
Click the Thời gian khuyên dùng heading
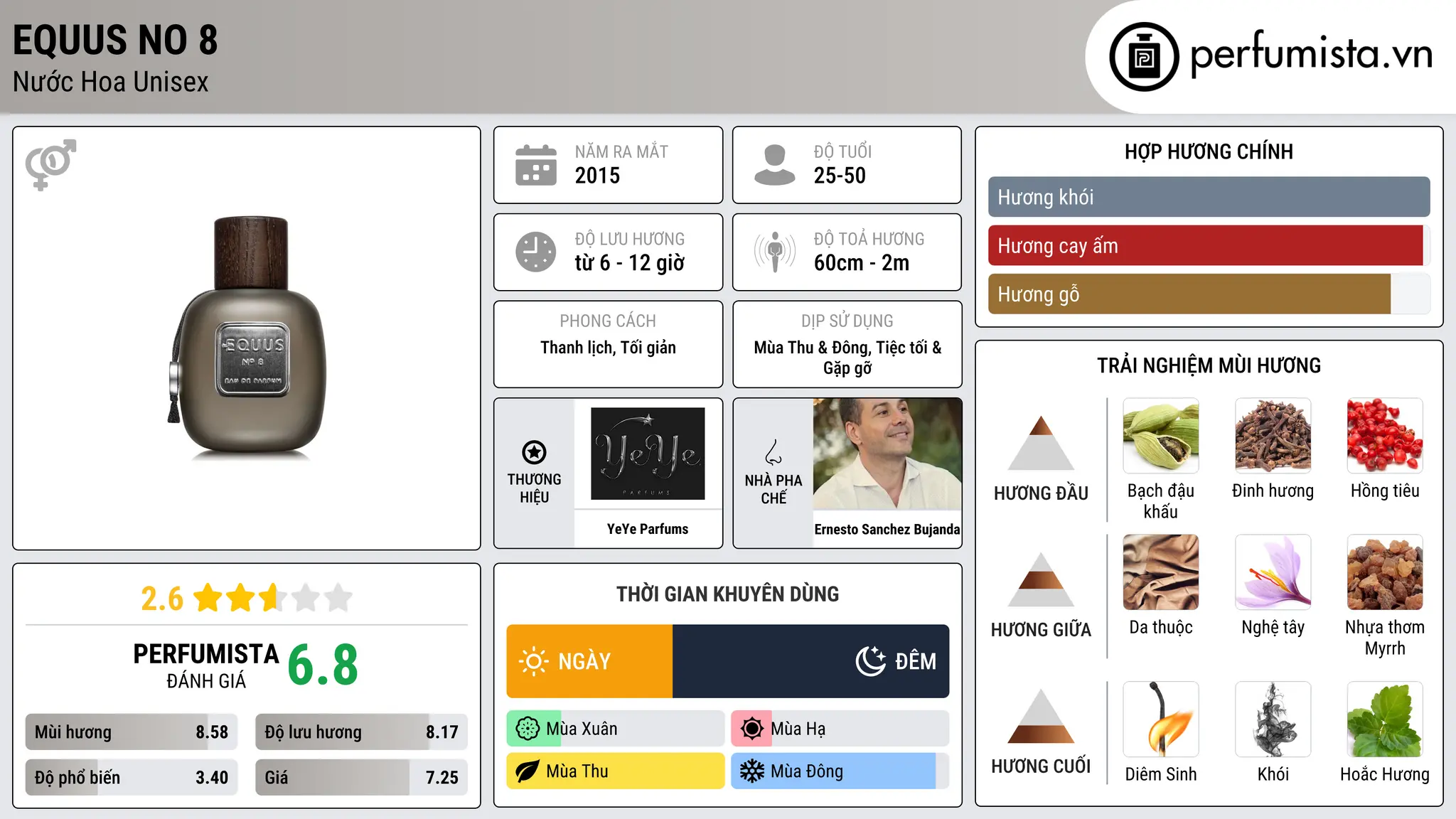(x=728, y=594)
